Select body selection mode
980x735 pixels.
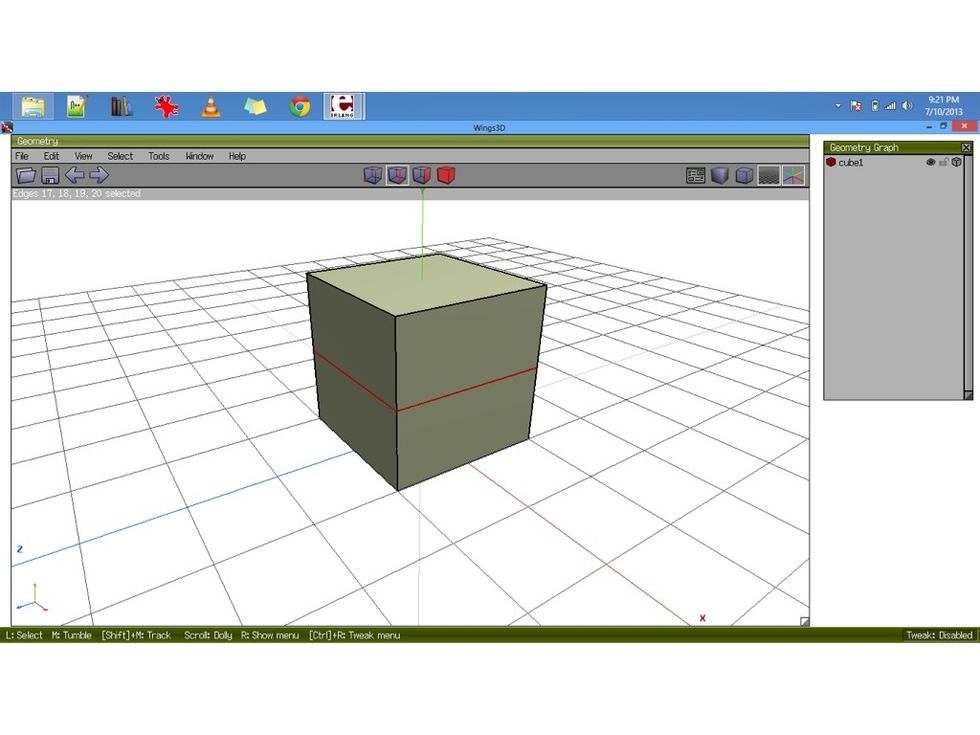point(445,175)
